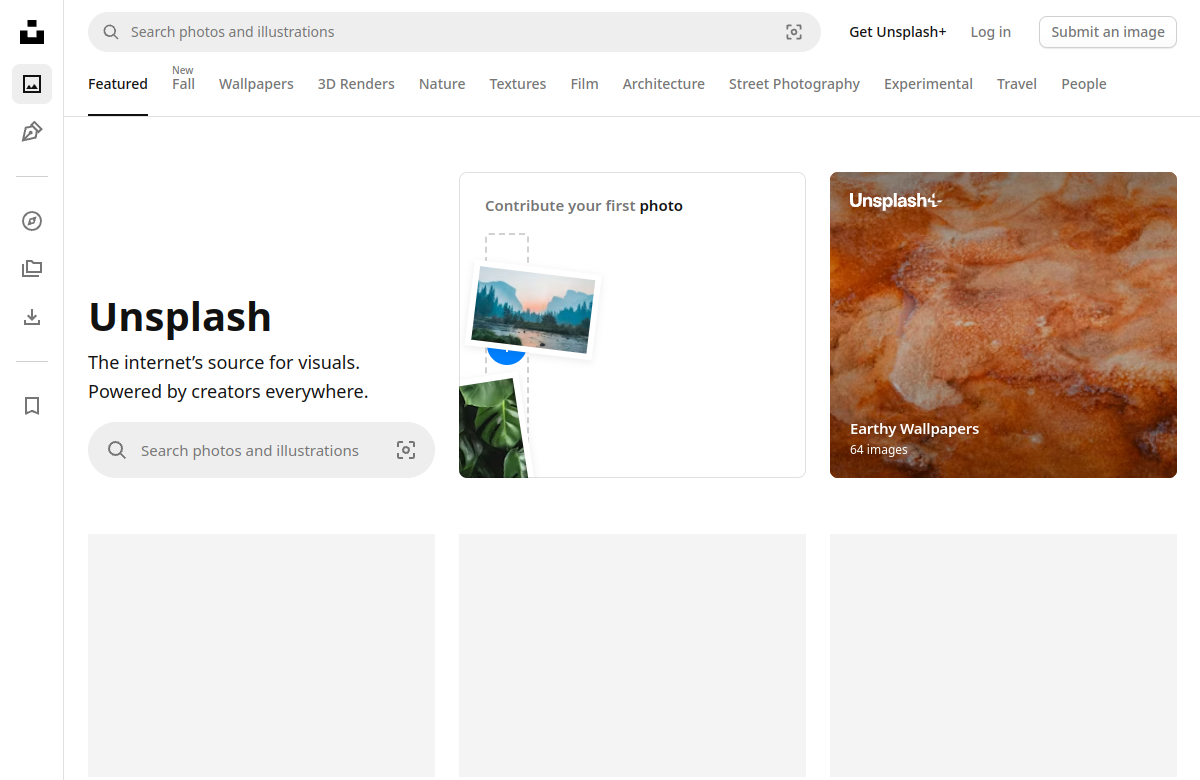The image size is (1200, 780).
Task: Open the Architecture tab
Action: (664, 84)
